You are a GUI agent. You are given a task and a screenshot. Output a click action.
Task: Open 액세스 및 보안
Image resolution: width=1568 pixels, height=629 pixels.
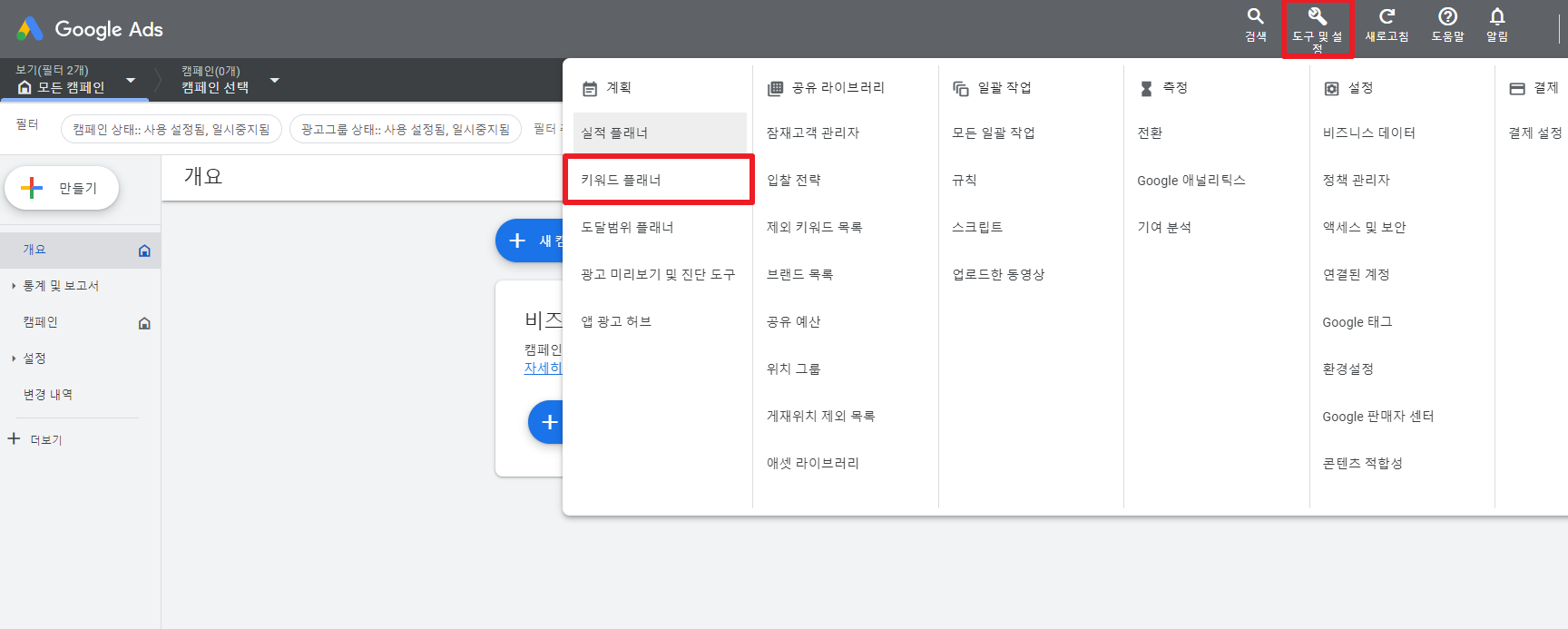[x=1365, y=227]
